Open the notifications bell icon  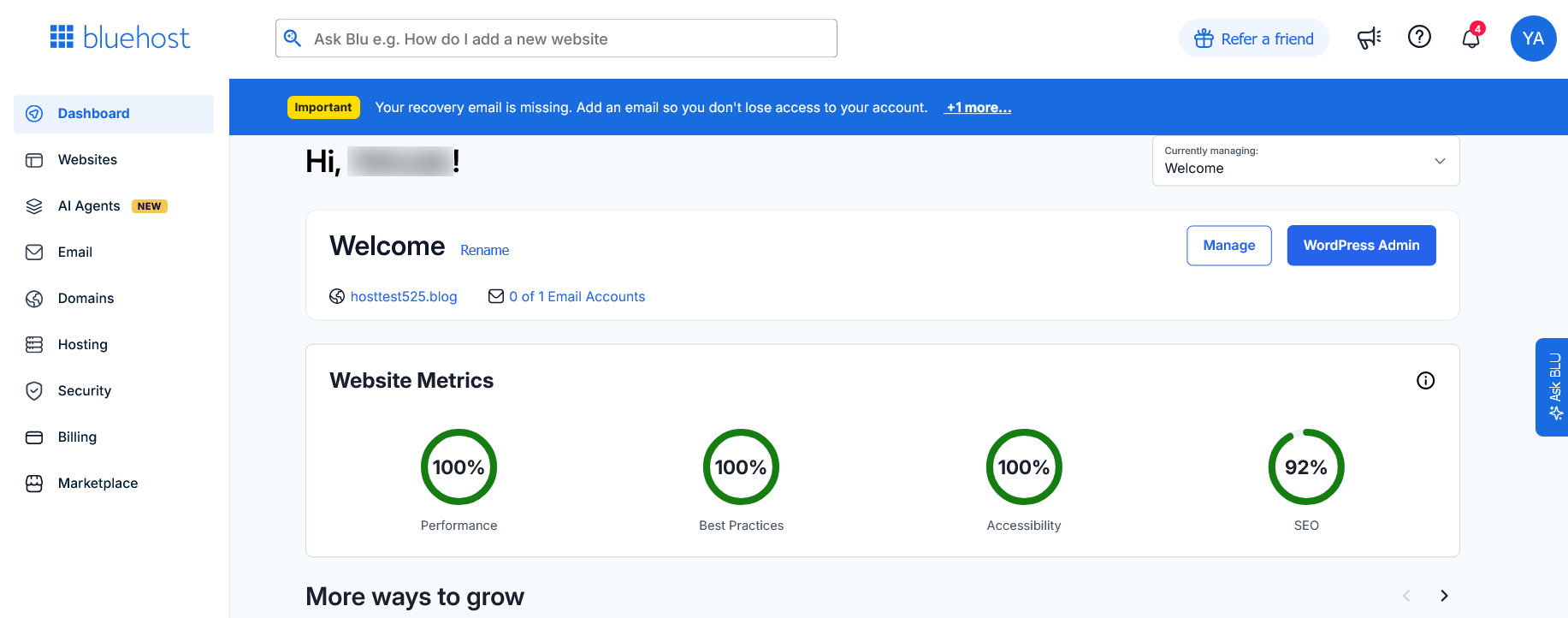(1470, 39)
